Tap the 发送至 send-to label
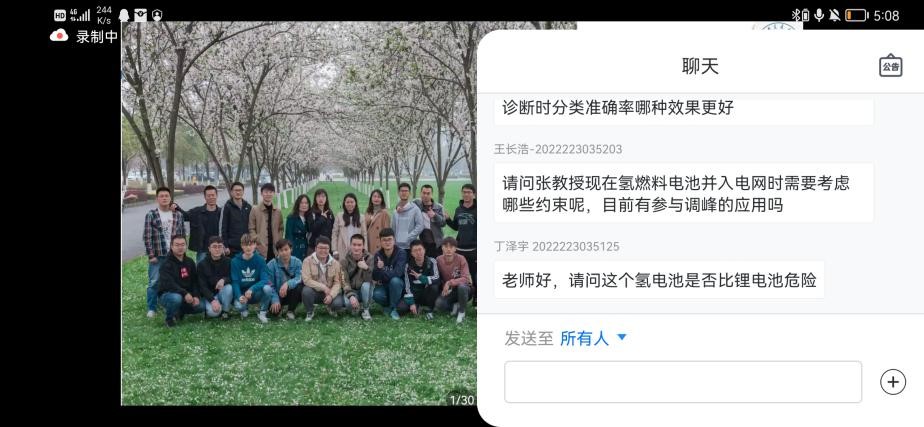The width and height of the screenshot is (924, 427). click(529, 338)
